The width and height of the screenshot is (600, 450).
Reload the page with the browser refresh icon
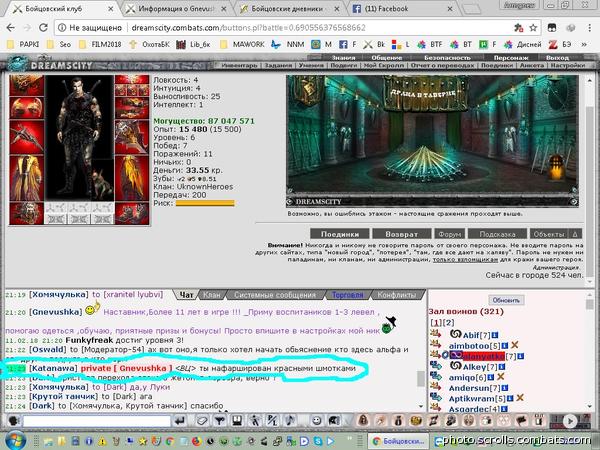[43, 28]
